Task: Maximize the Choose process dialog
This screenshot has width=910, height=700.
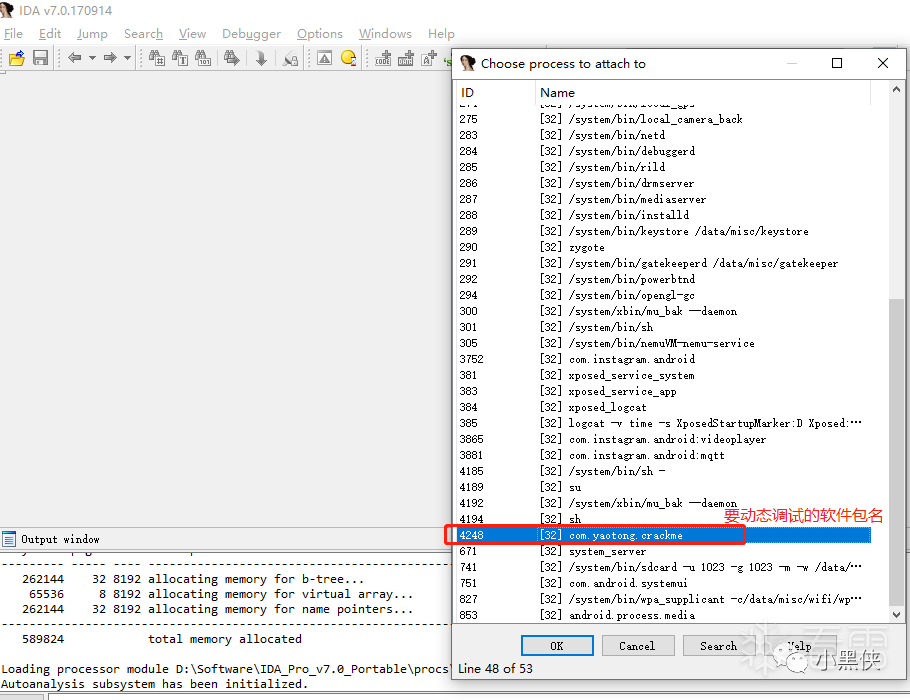Action: point(837,63)
